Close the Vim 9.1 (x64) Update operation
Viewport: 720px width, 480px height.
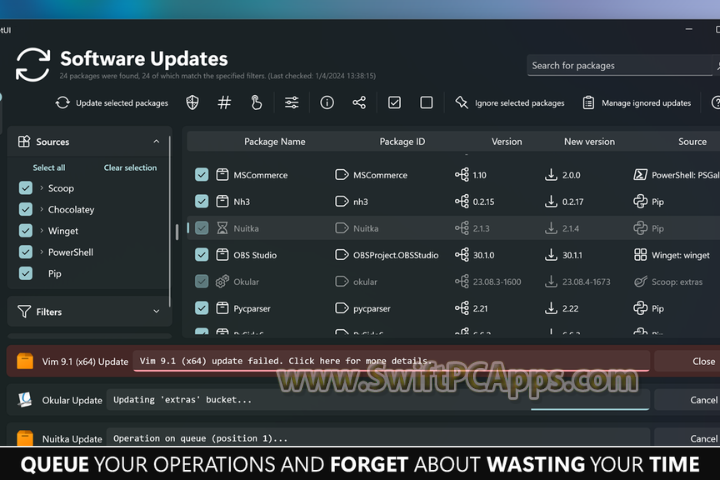(687, 361)
